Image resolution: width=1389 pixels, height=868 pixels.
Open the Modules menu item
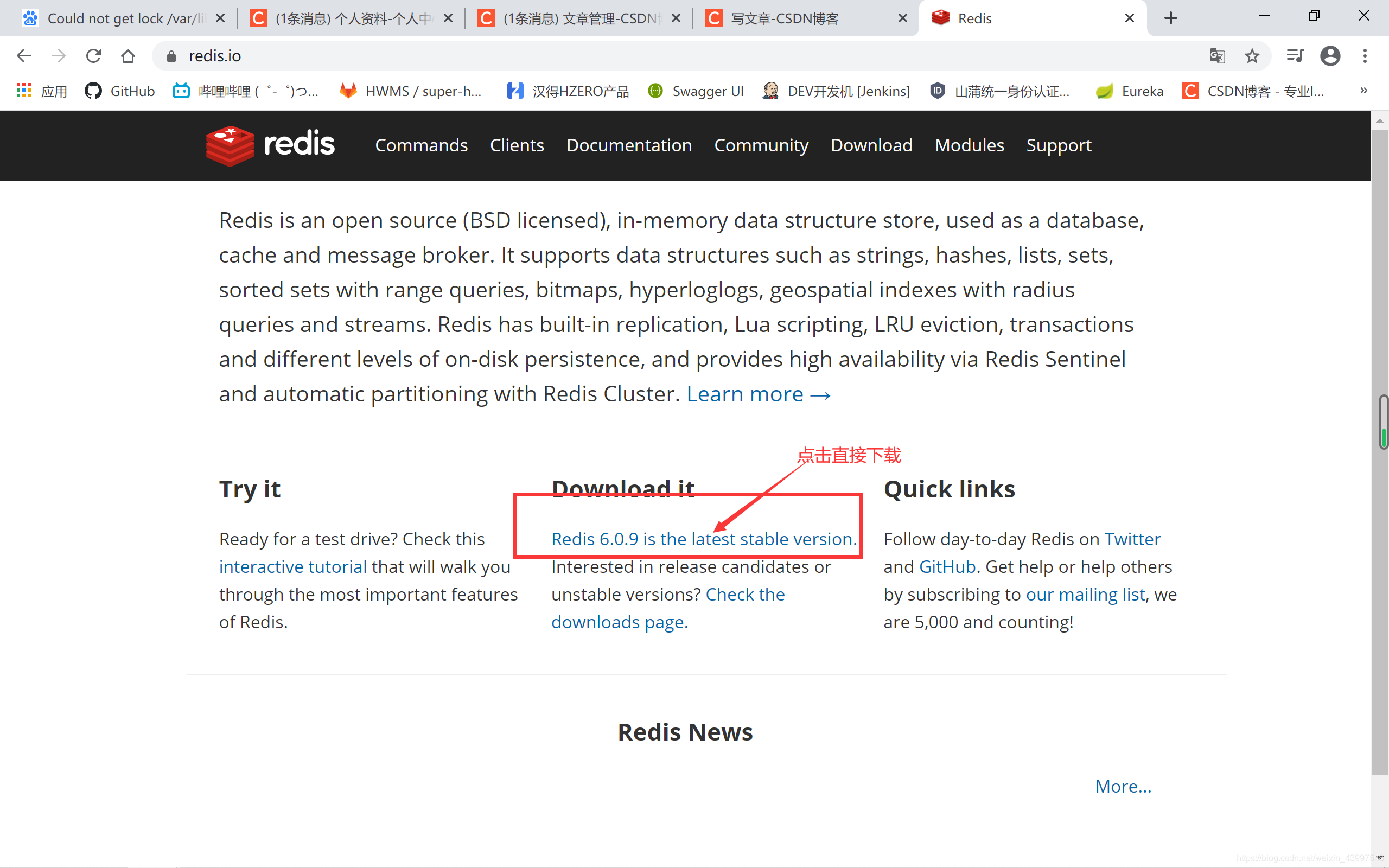970,145
